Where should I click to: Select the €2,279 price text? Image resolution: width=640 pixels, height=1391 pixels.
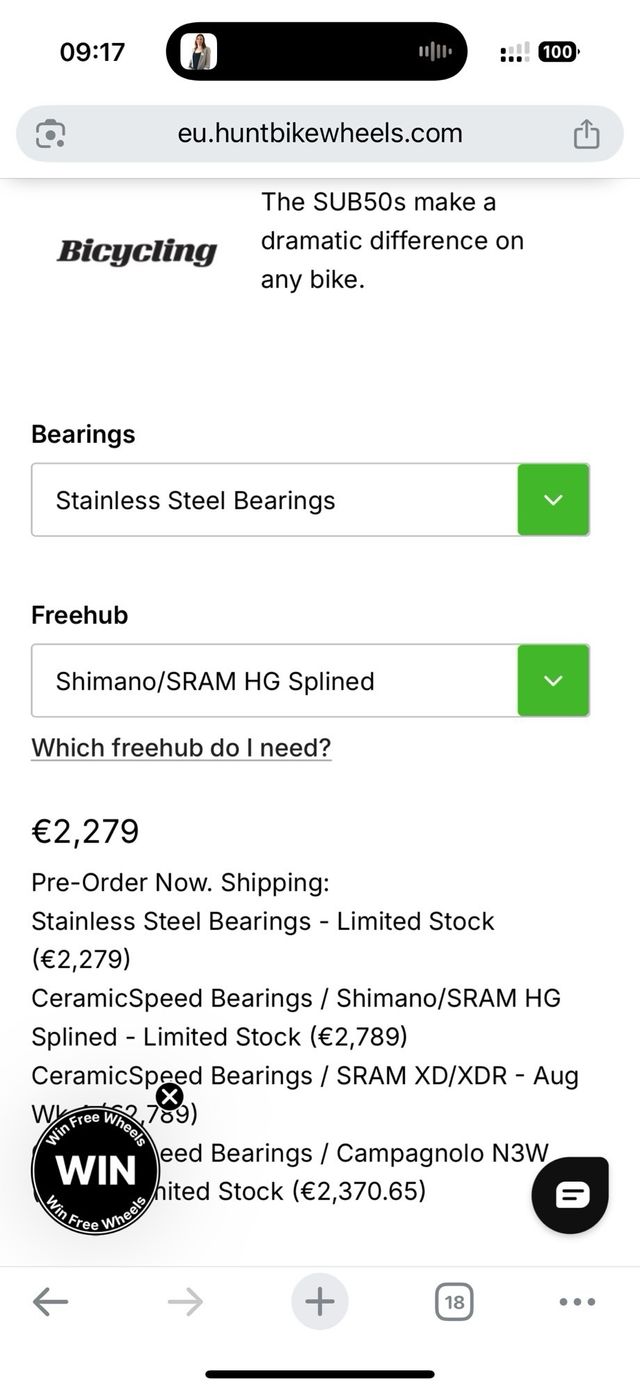coord(85,831)
